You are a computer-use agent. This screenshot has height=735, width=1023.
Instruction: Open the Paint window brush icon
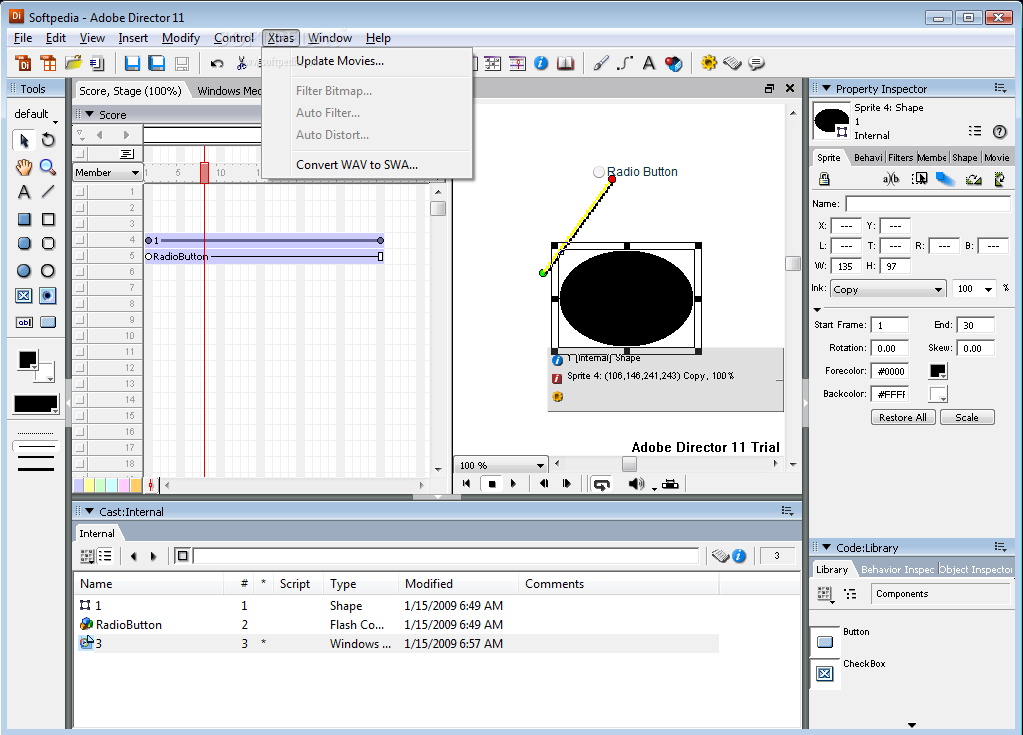(x=601, y=63)
